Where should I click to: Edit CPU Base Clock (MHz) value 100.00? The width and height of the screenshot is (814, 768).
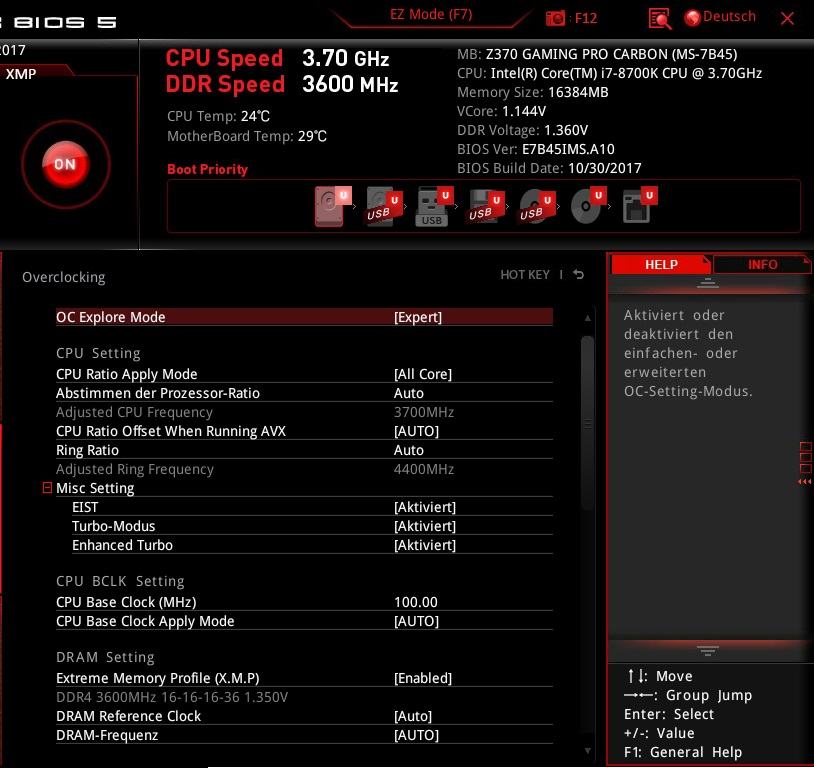pos(415,602)
